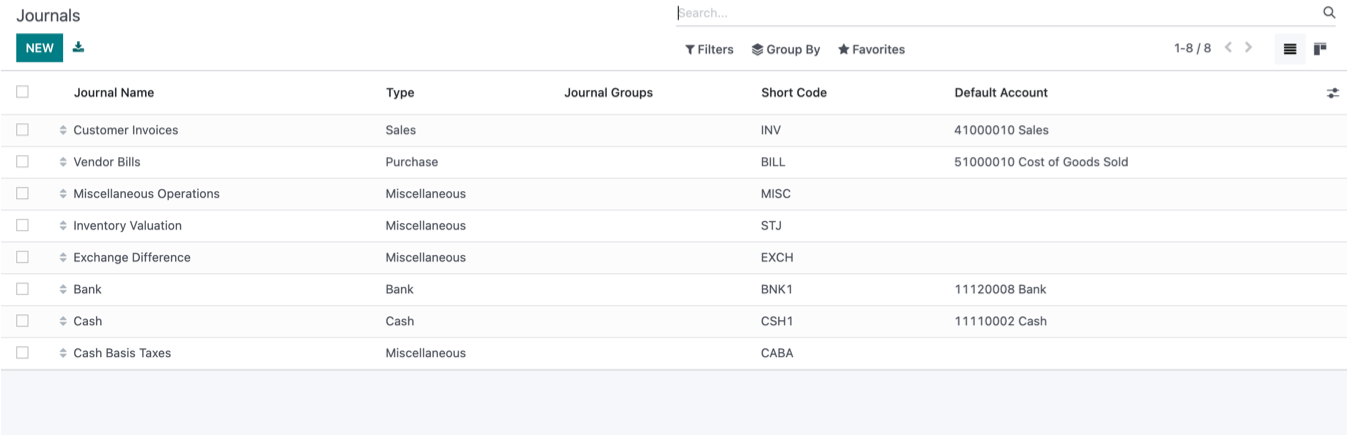Click drag handle for Bank journal
The height and width of the screenshot is (435, 1347).
coord(63,290)
